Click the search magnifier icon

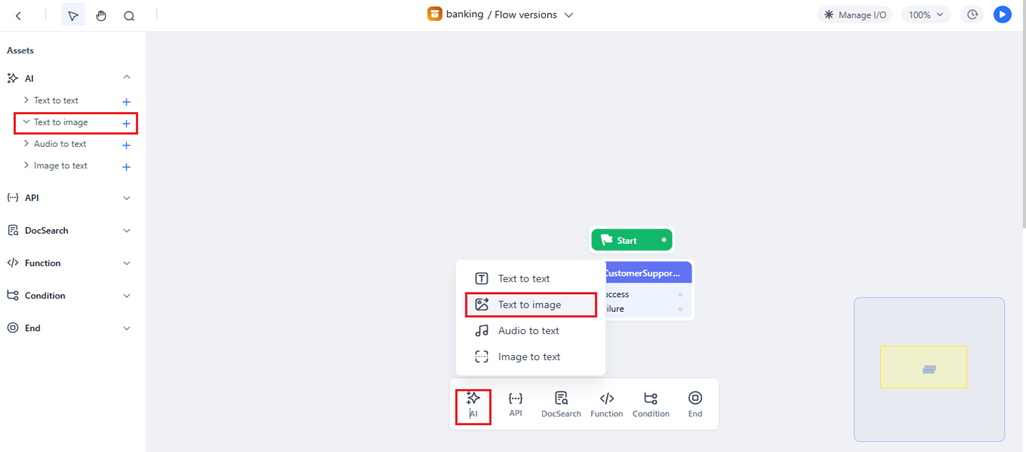[x=129, y=16]
